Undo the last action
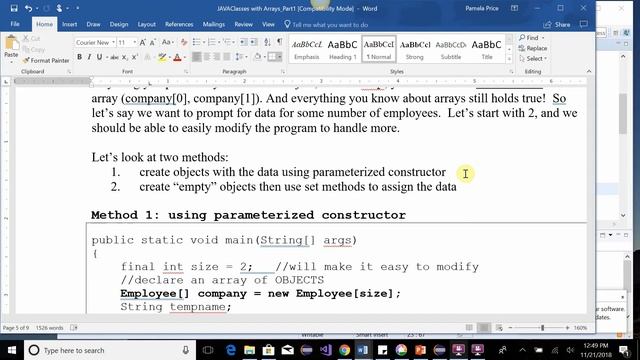This screenshot has height=360, width=640. pos(28,8)
